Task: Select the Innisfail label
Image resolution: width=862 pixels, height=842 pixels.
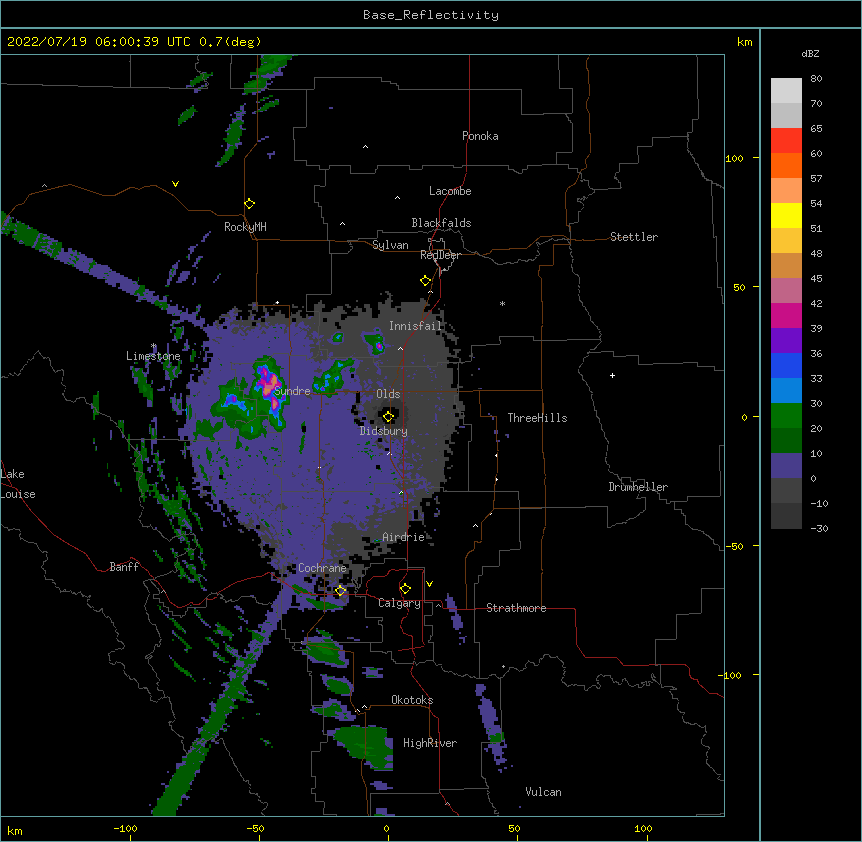Action: 416,326
